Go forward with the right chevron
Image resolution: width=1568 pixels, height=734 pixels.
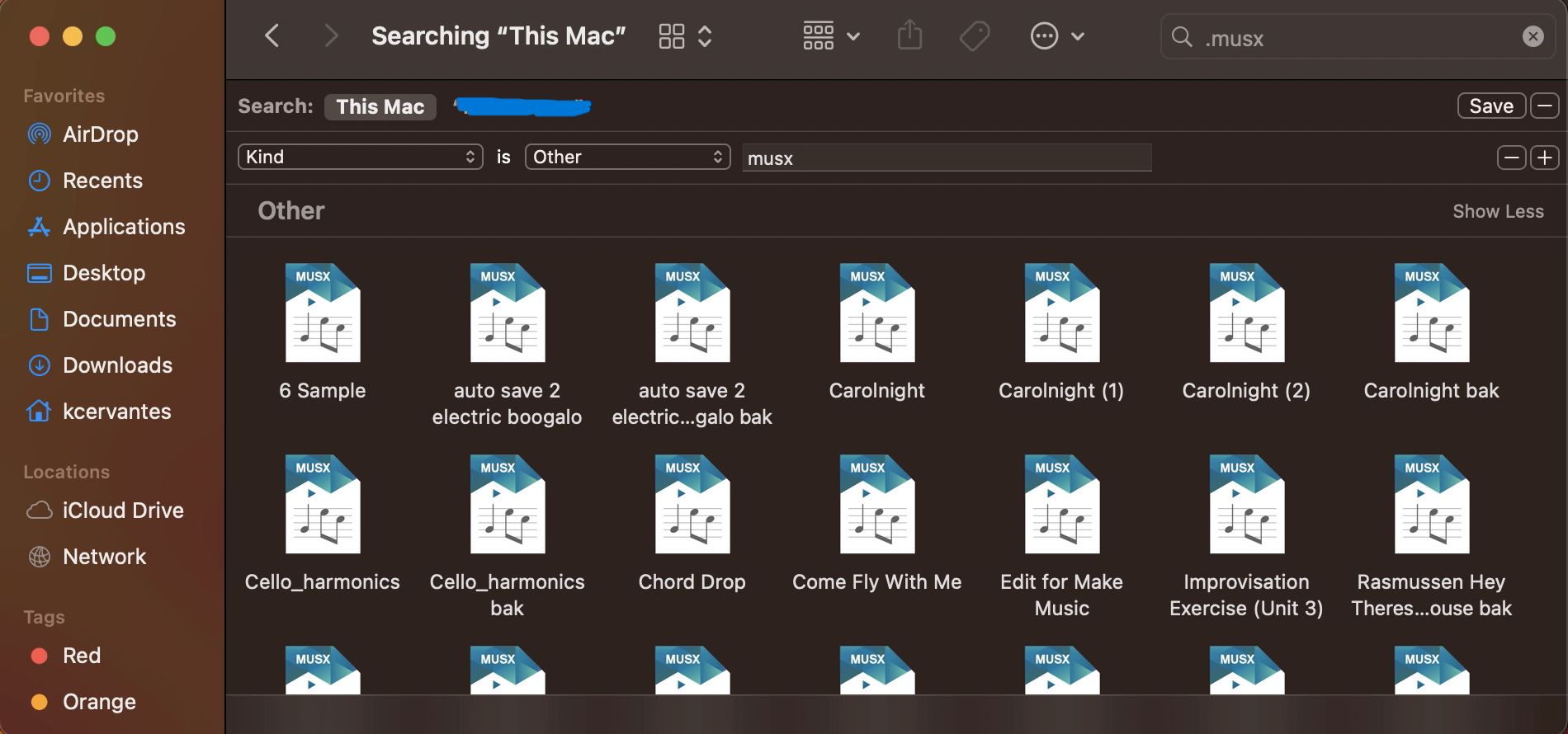click(x=331, y=36)
